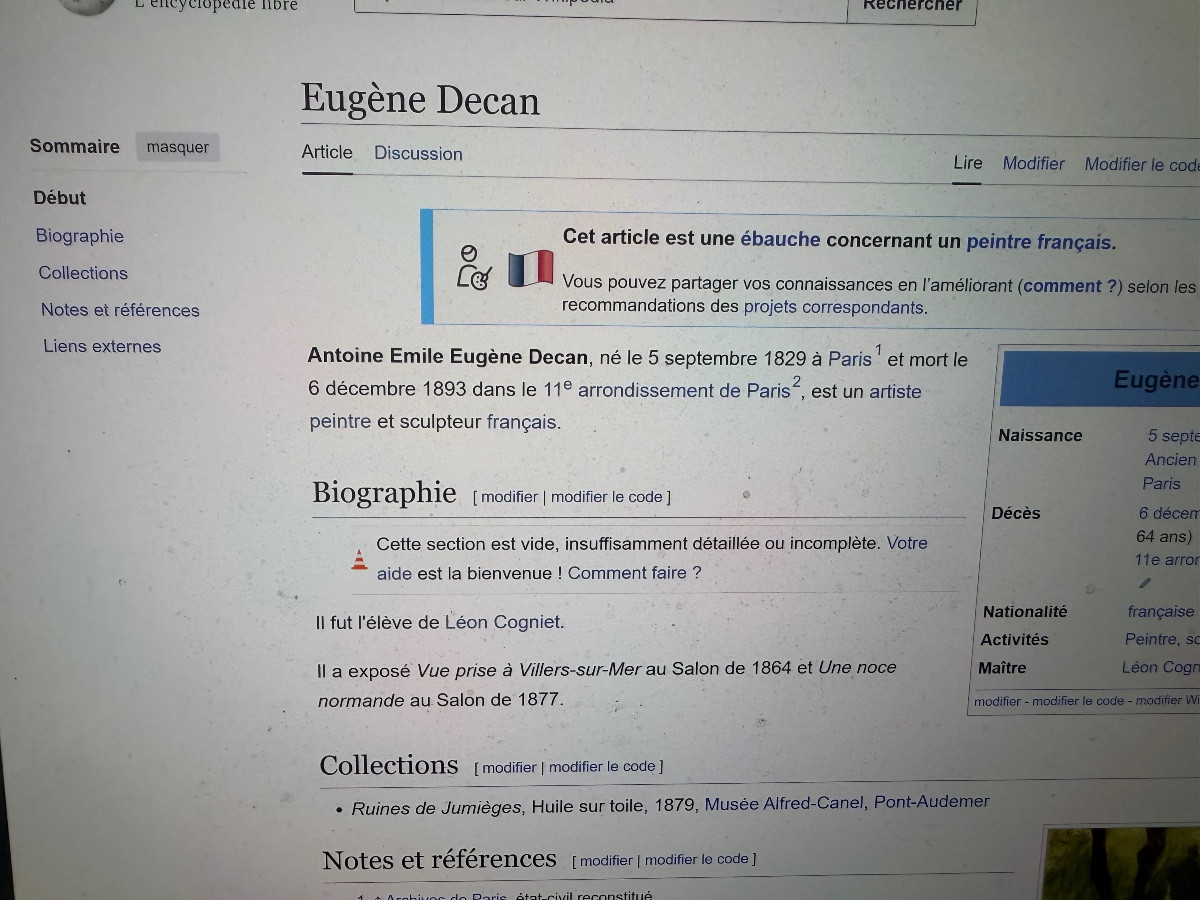The height and width of the screenshot is (900, 1200).
Task: Go to Collections in the sidebar contents
Action: tap(83, 273)
